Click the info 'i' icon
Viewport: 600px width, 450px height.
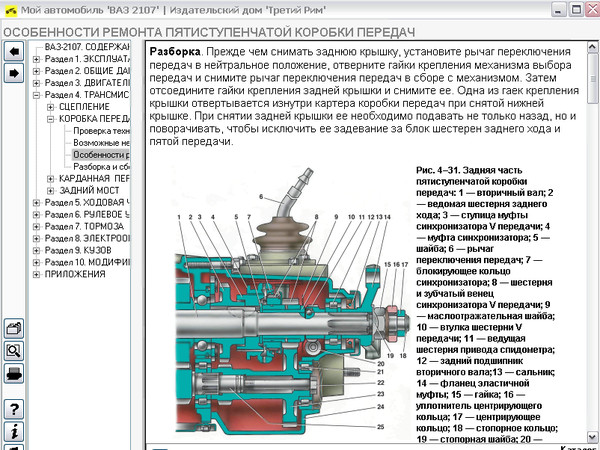(14, 431)
